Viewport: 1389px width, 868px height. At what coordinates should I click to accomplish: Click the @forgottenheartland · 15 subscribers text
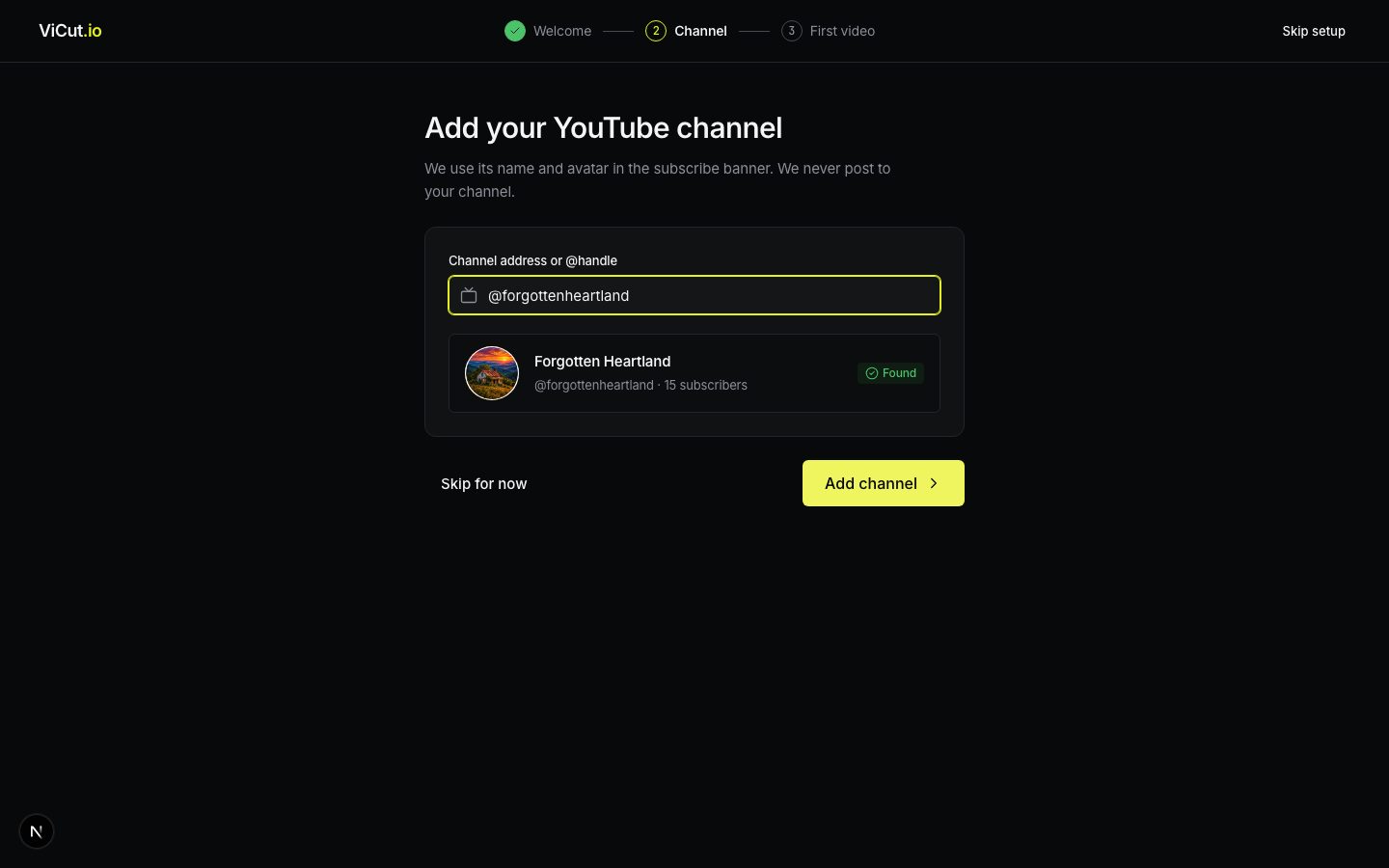click(640, 385)
